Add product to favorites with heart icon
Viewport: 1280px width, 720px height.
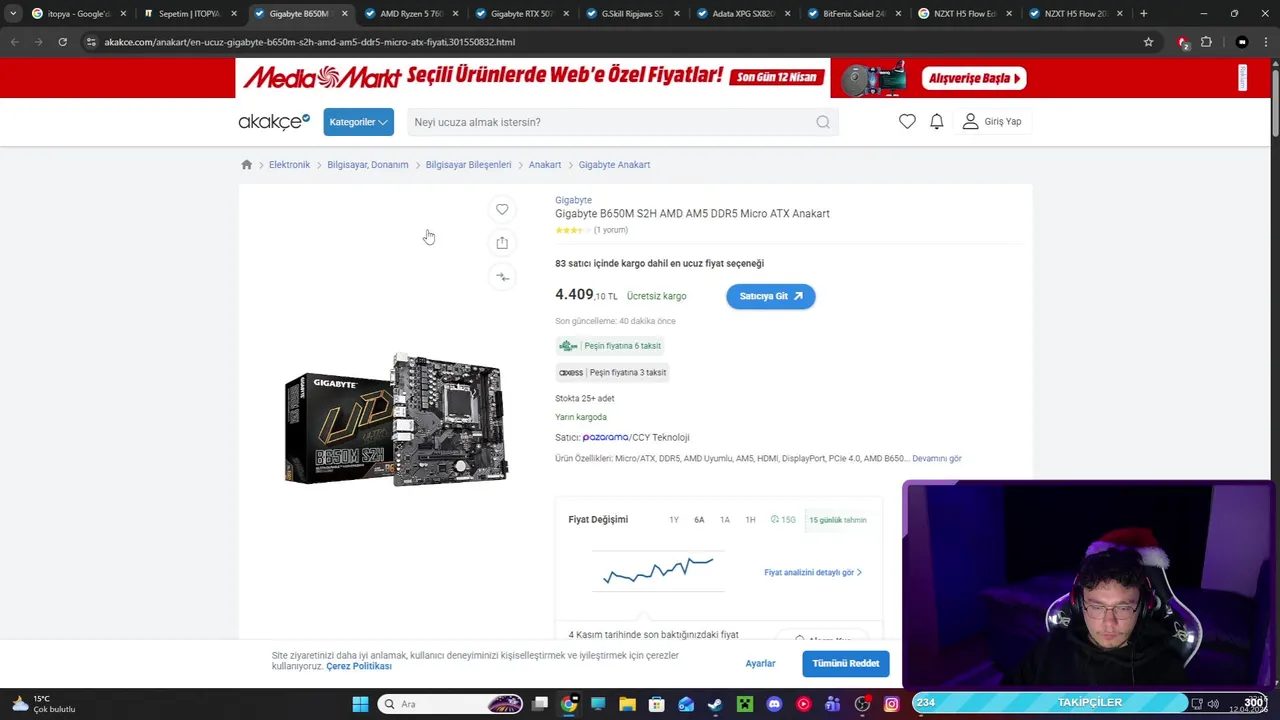point(502,209)
